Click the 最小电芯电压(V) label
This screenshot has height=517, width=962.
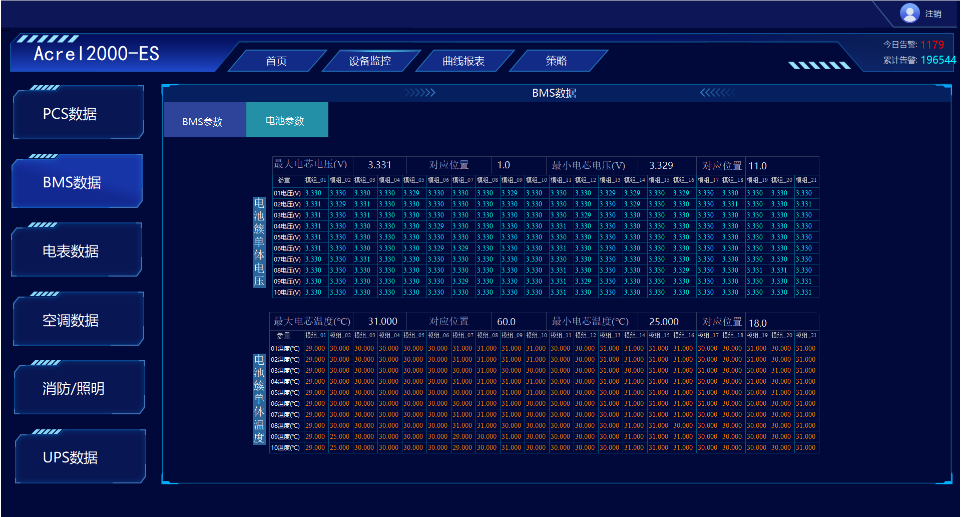click(588, 165)
